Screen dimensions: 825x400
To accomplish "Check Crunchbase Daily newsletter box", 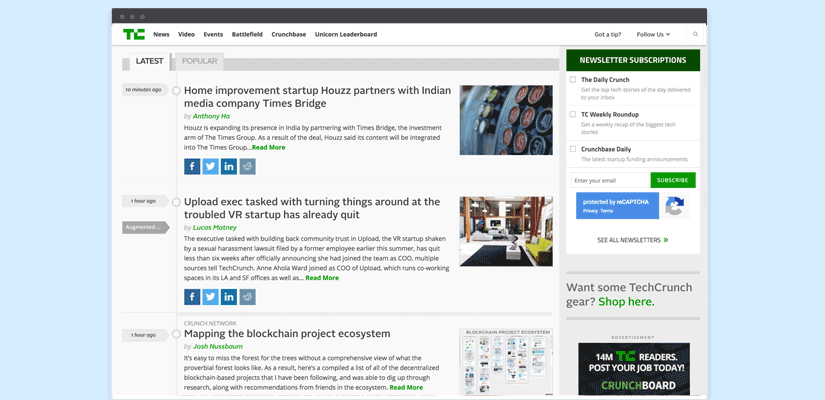I will [x=573, y=149].
